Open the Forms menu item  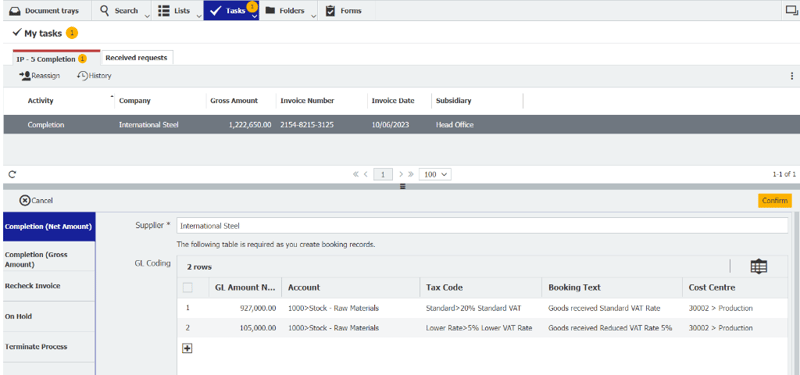(x=343, y=11)
